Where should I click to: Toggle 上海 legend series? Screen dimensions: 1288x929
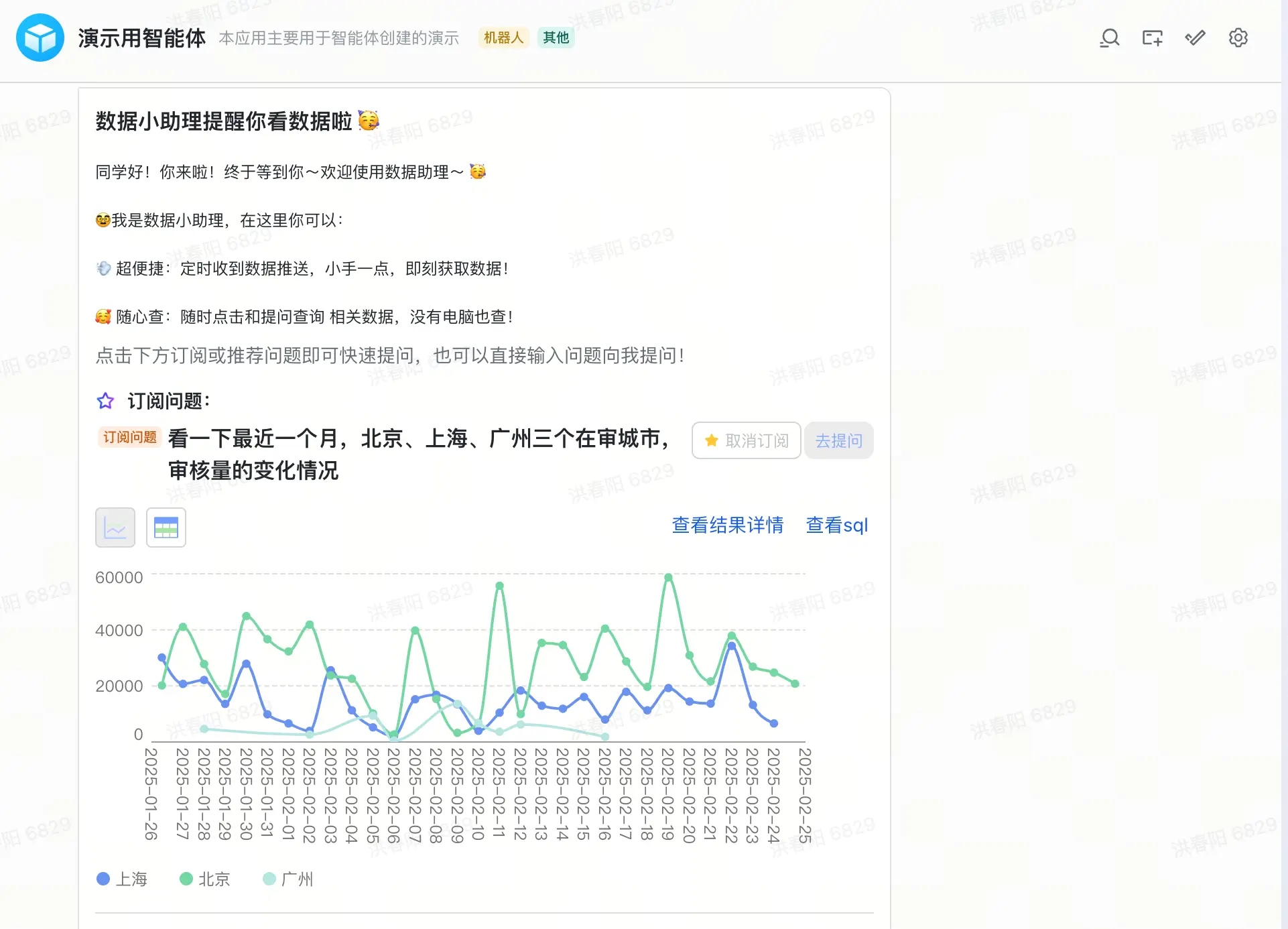[x=122, y=879]
